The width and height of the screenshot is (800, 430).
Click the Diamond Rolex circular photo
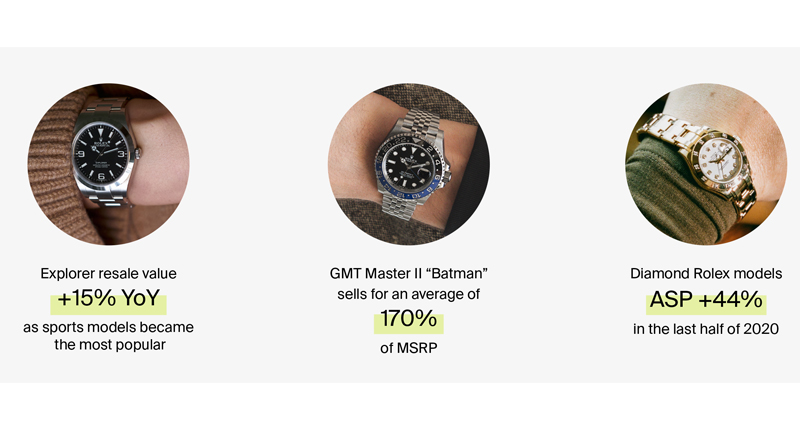click(707, 164)
